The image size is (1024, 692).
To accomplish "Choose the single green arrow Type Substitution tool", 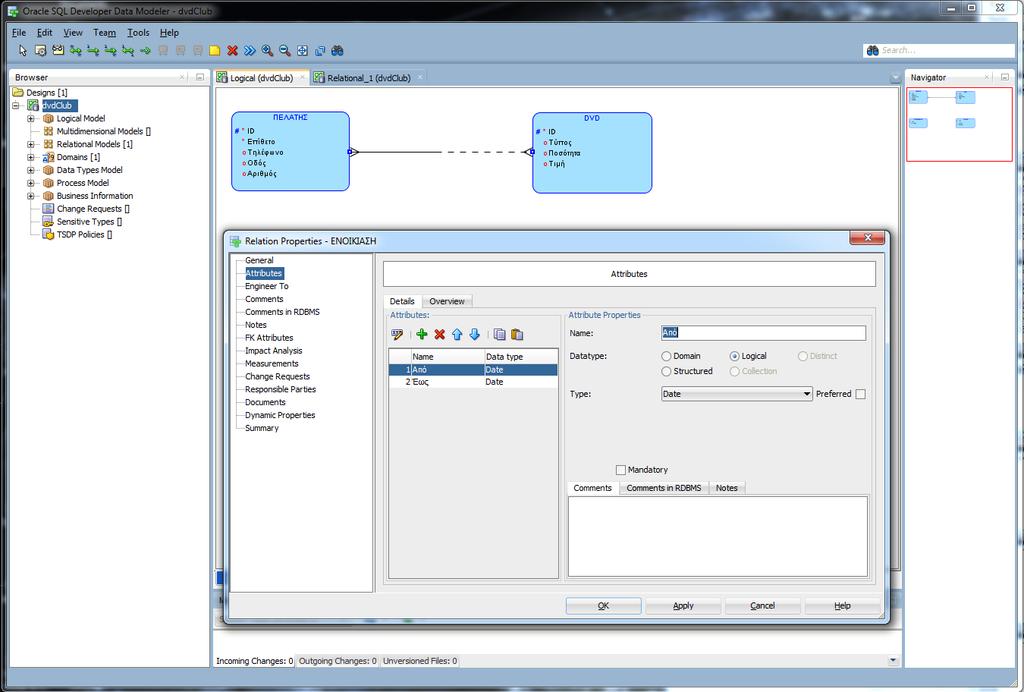I will (146, 50).
